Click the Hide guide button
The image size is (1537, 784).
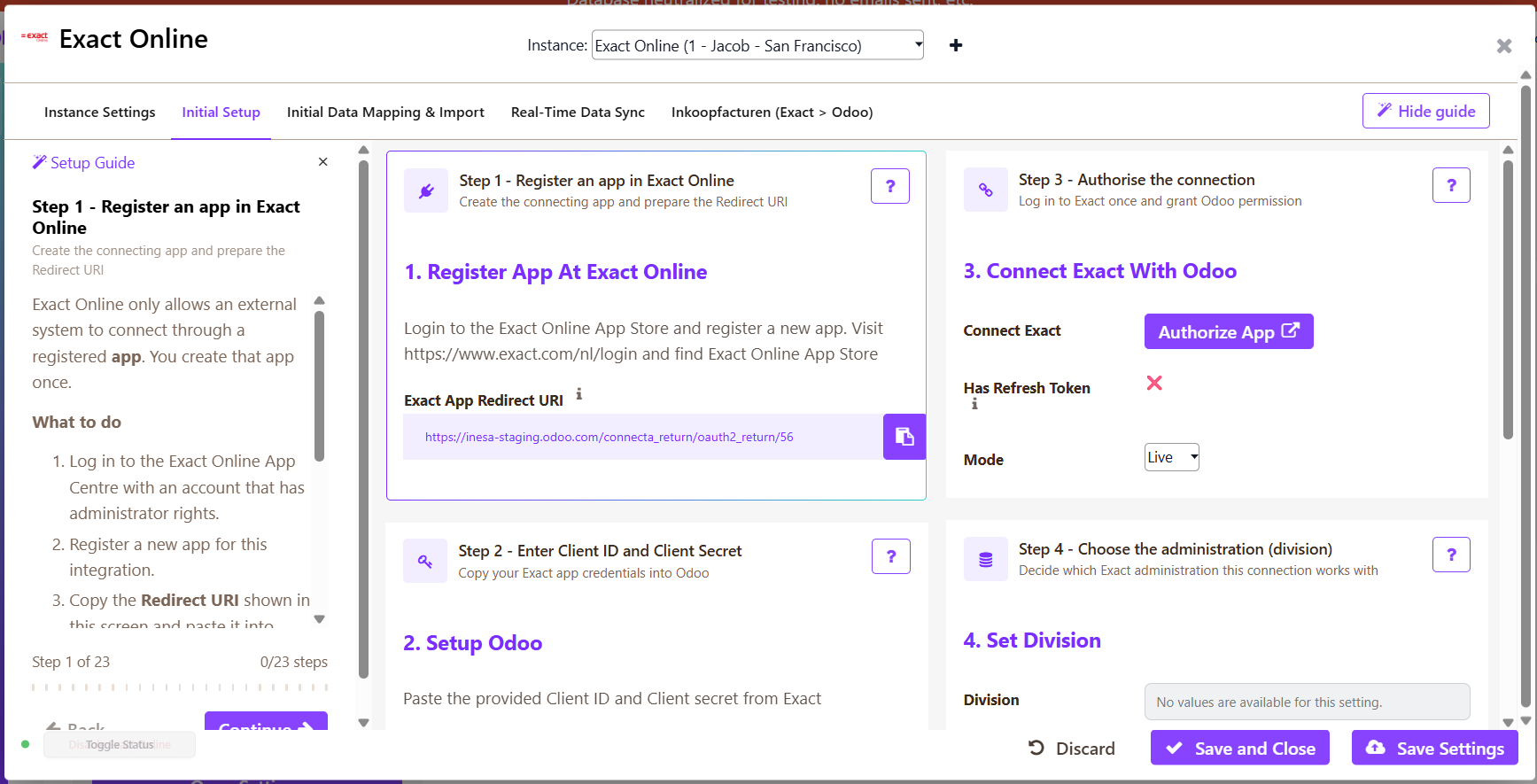tap(1425, 111)
